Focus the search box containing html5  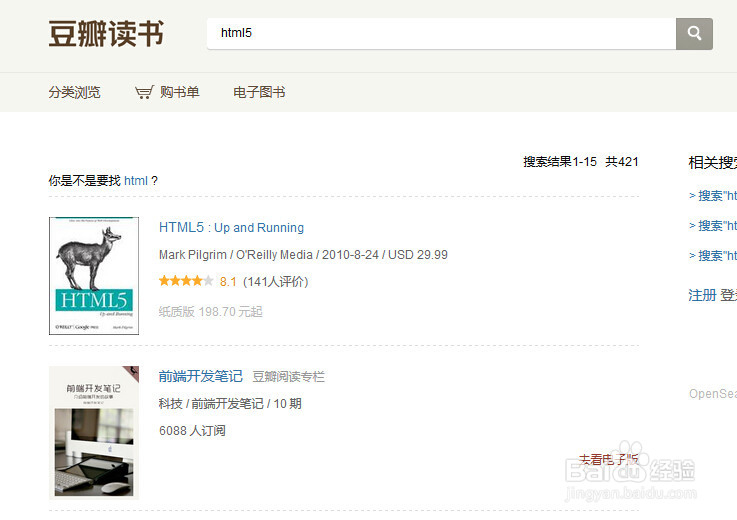coord(441,33)
